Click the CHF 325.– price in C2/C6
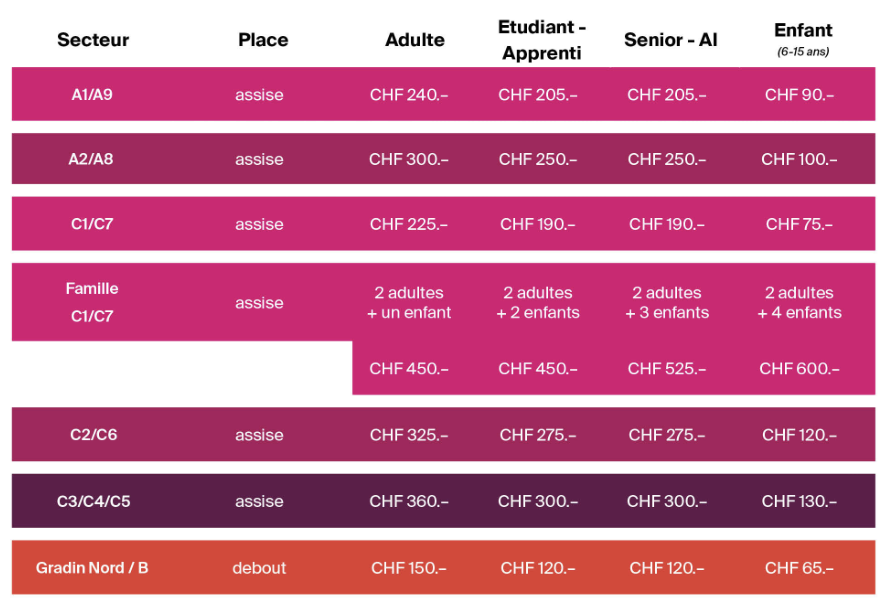 pos(409,435)
